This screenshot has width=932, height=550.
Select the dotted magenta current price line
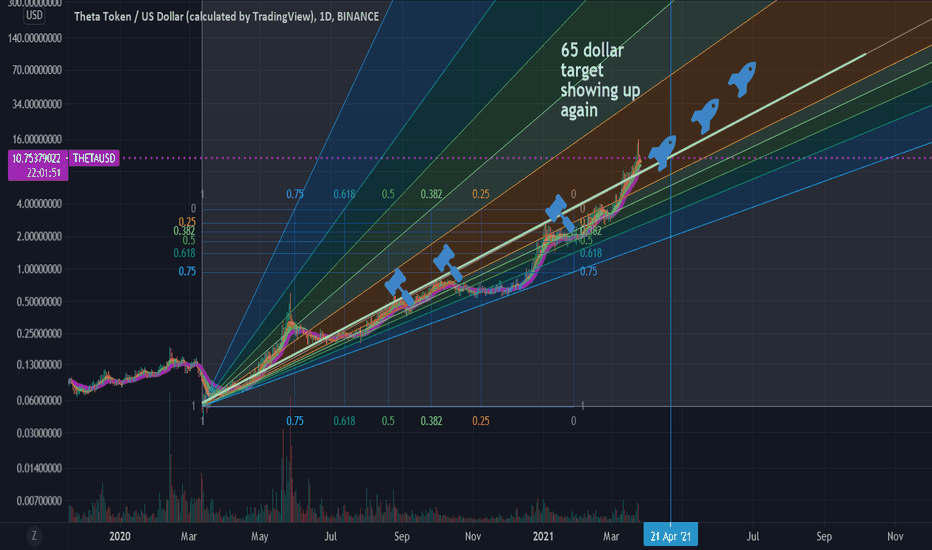(525, 158)
